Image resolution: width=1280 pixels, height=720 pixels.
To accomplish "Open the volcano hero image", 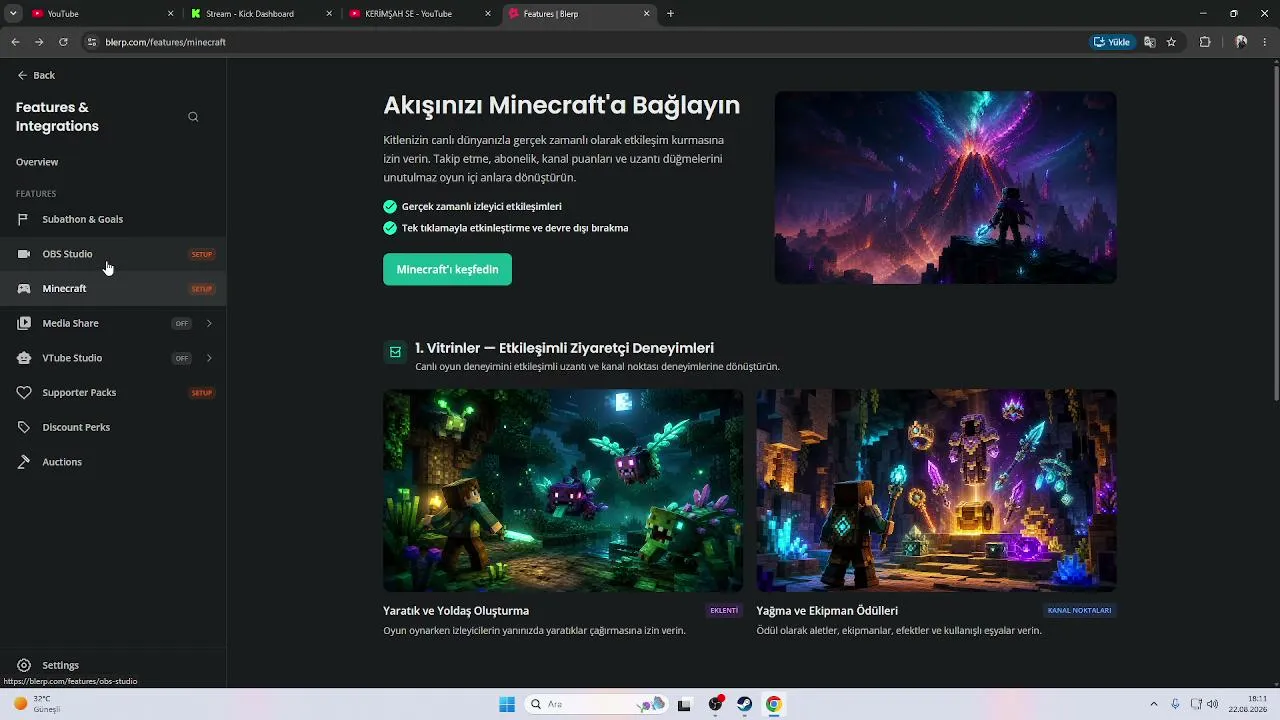I will click(x=945, y=188).
